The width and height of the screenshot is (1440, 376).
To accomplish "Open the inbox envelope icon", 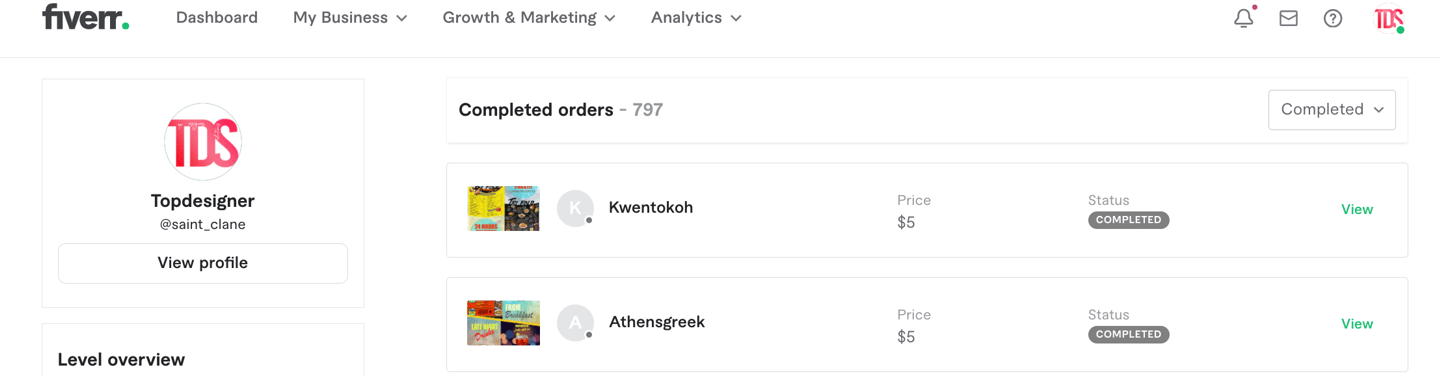I will 1288,18.
